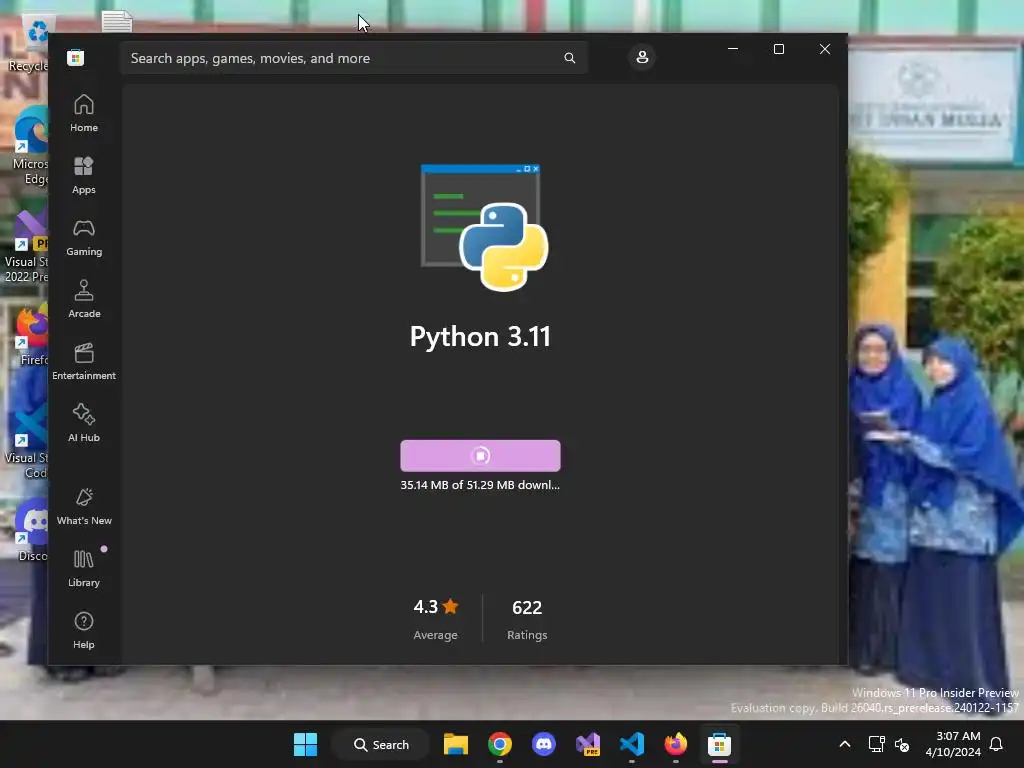Click the Search apps, games, movies field
Viewport: 1024px width, 768px height.
353,58
